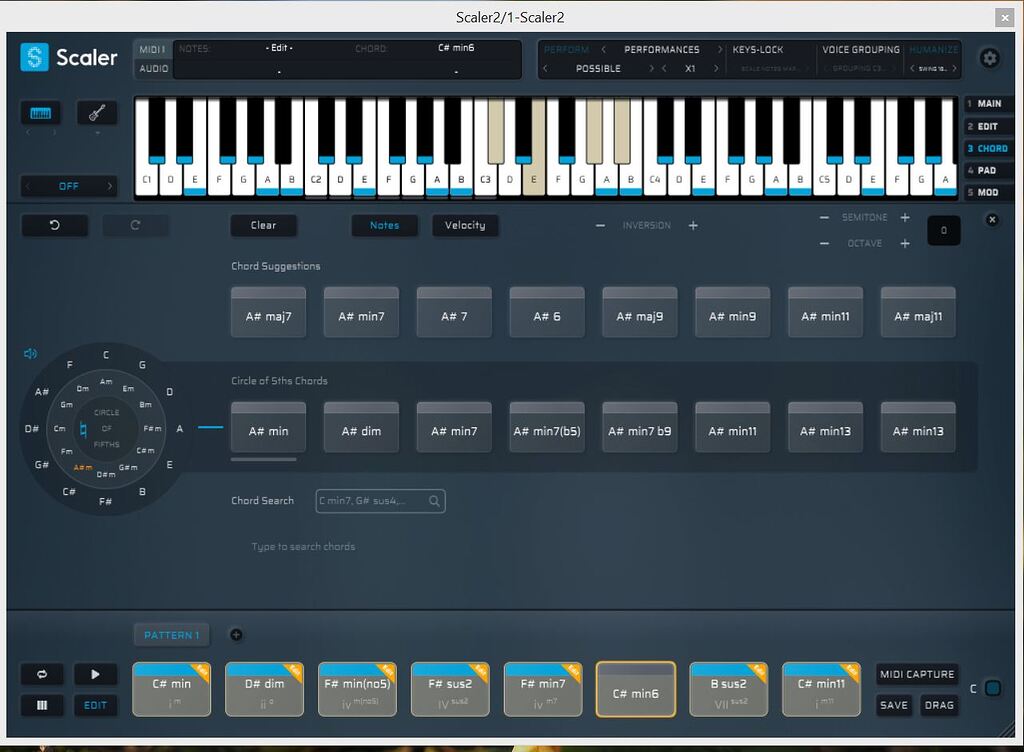
Task: Open MIDI CAPTURE
Action: [917, 674]
